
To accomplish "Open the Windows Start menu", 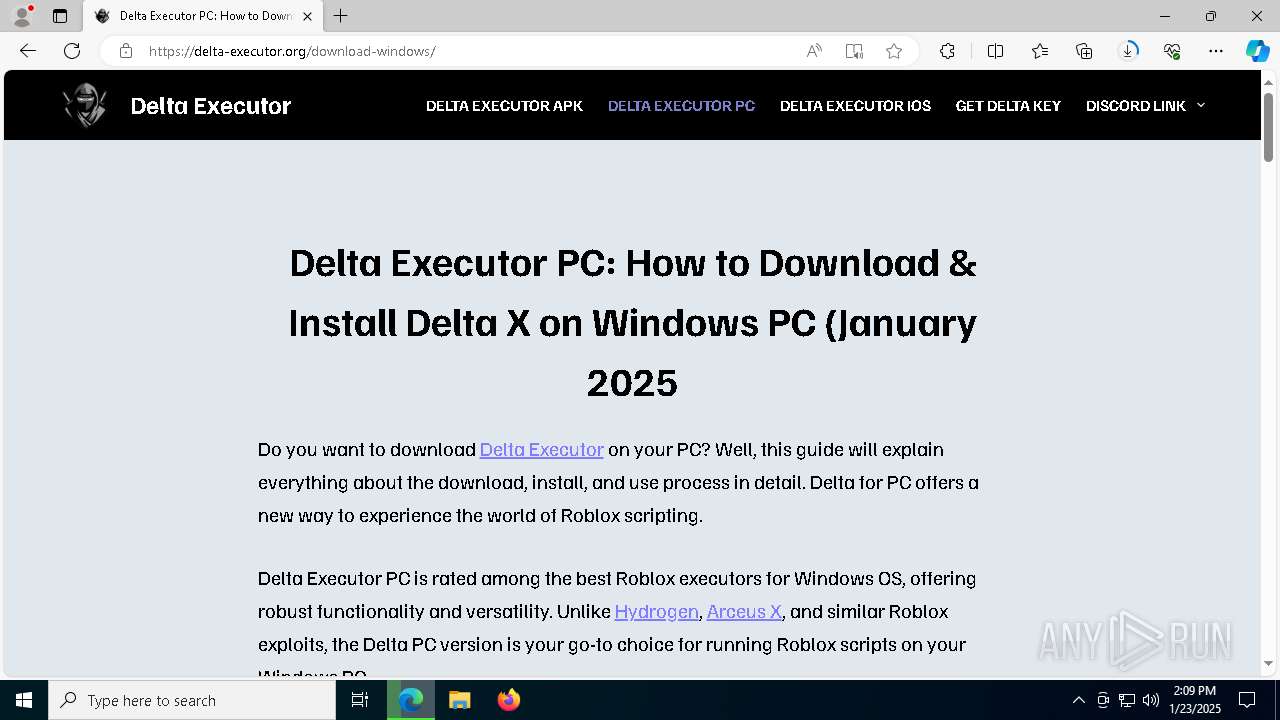I will coord(24,700).
